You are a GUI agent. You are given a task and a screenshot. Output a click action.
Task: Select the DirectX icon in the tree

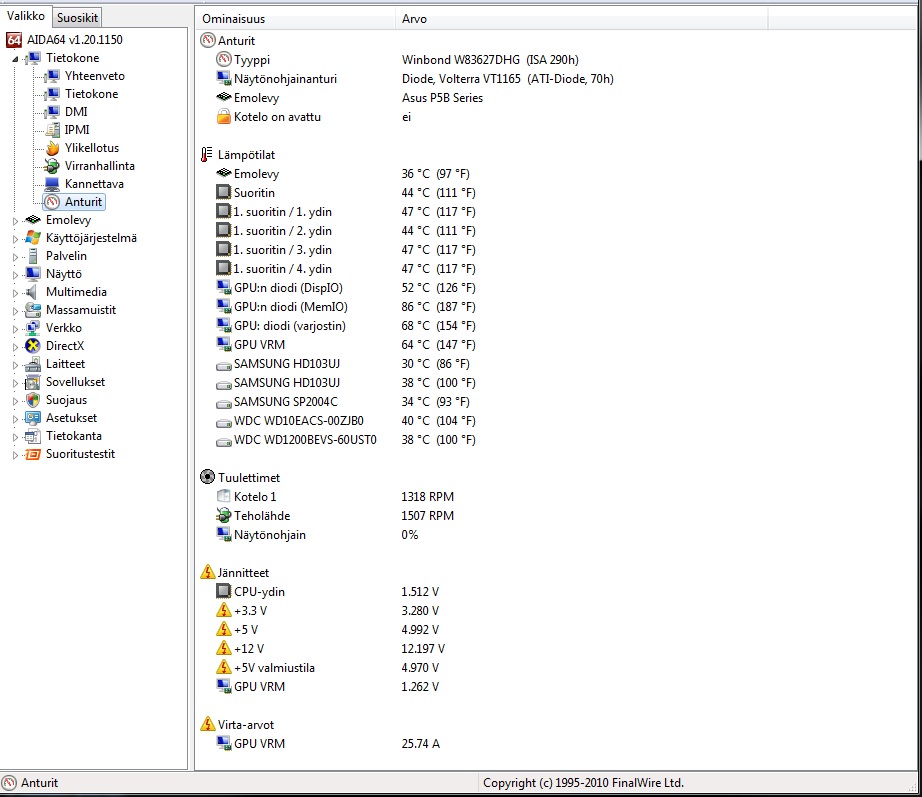pyautogui.click(x=33, y=346)
